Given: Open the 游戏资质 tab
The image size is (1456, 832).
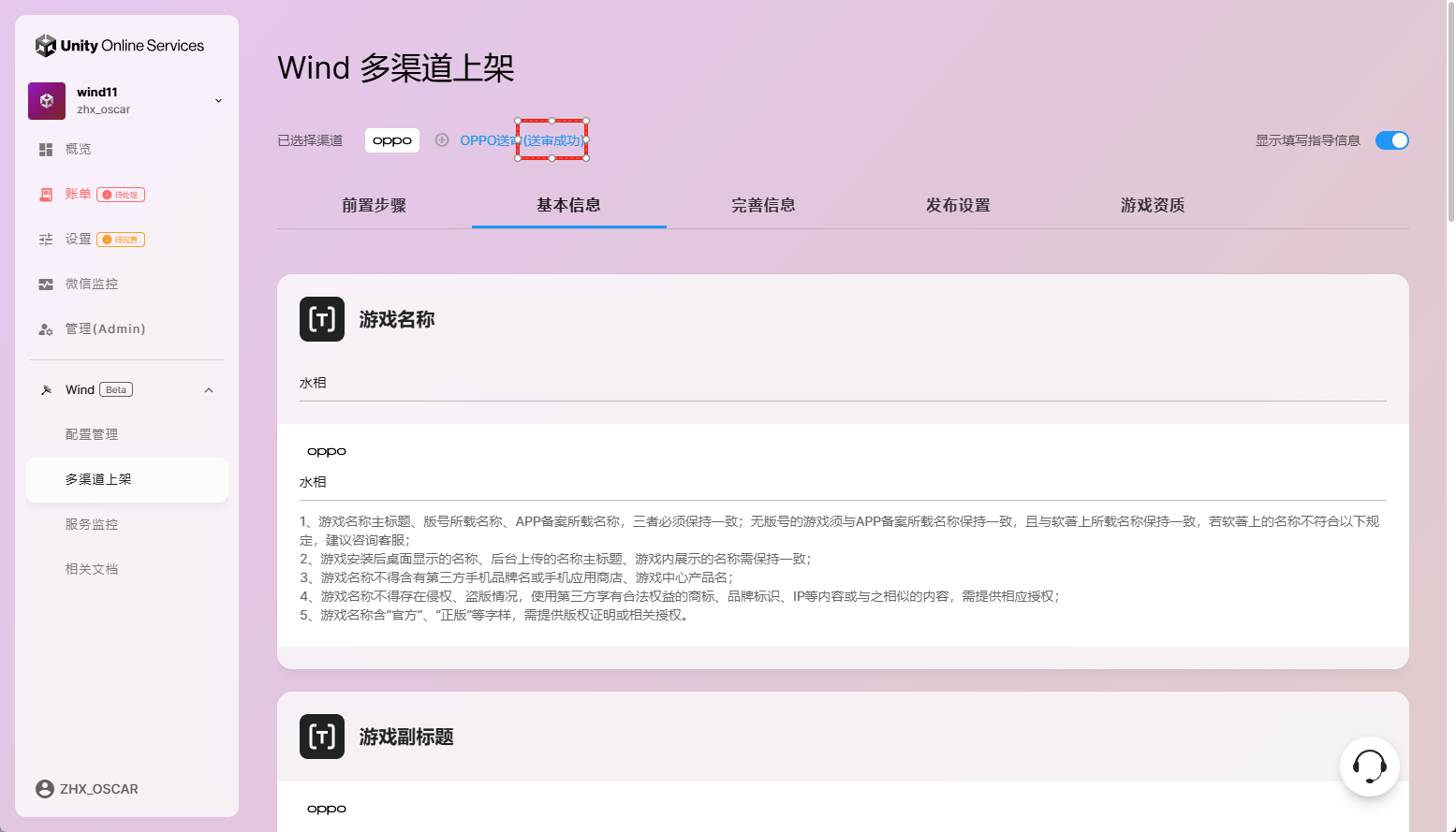Looking at the screenshot, I should pos(1153,205).
